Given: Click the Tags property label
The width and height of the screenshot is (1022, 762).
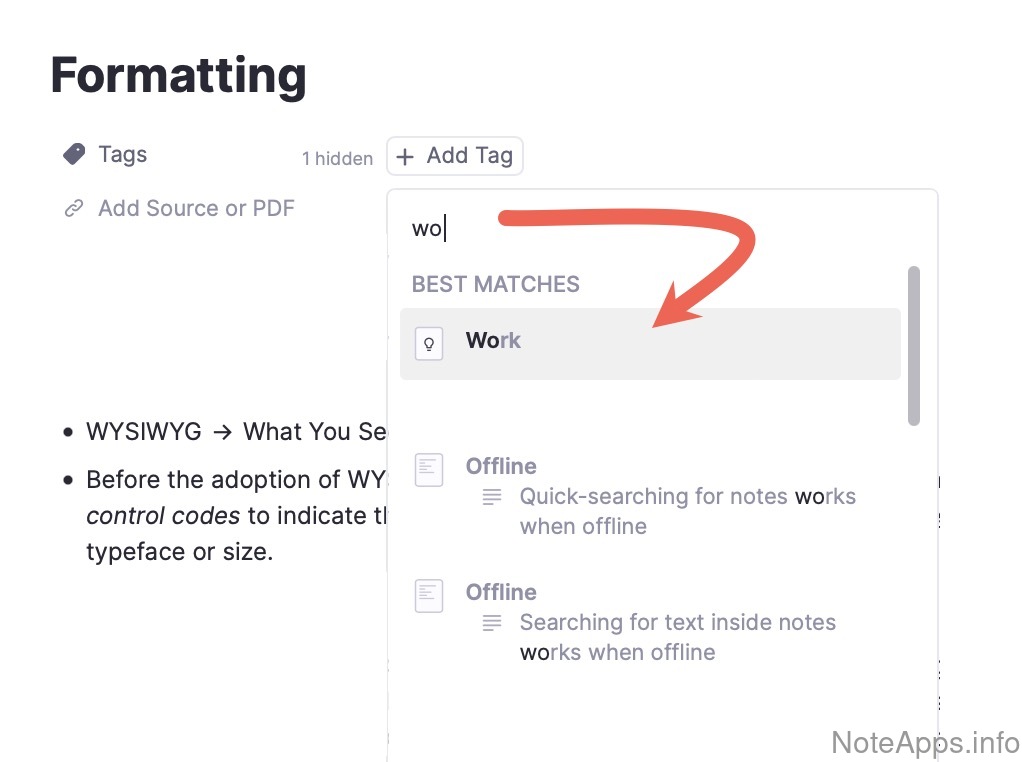Looking at the screenshot, I should pos(122,154).
